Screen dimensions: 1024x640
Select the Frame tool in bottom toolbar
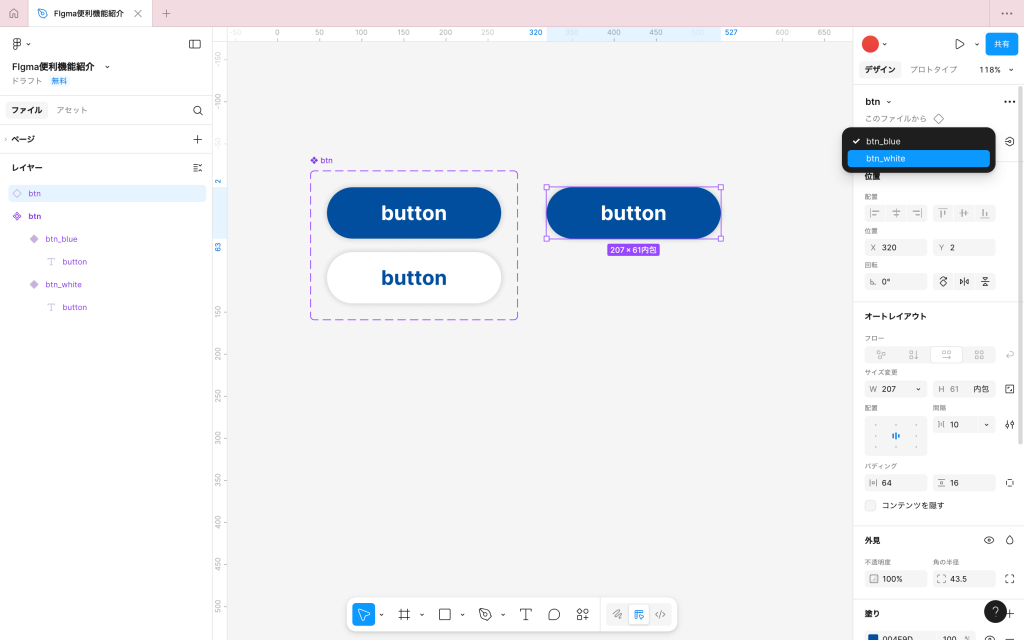click(404, 614)
